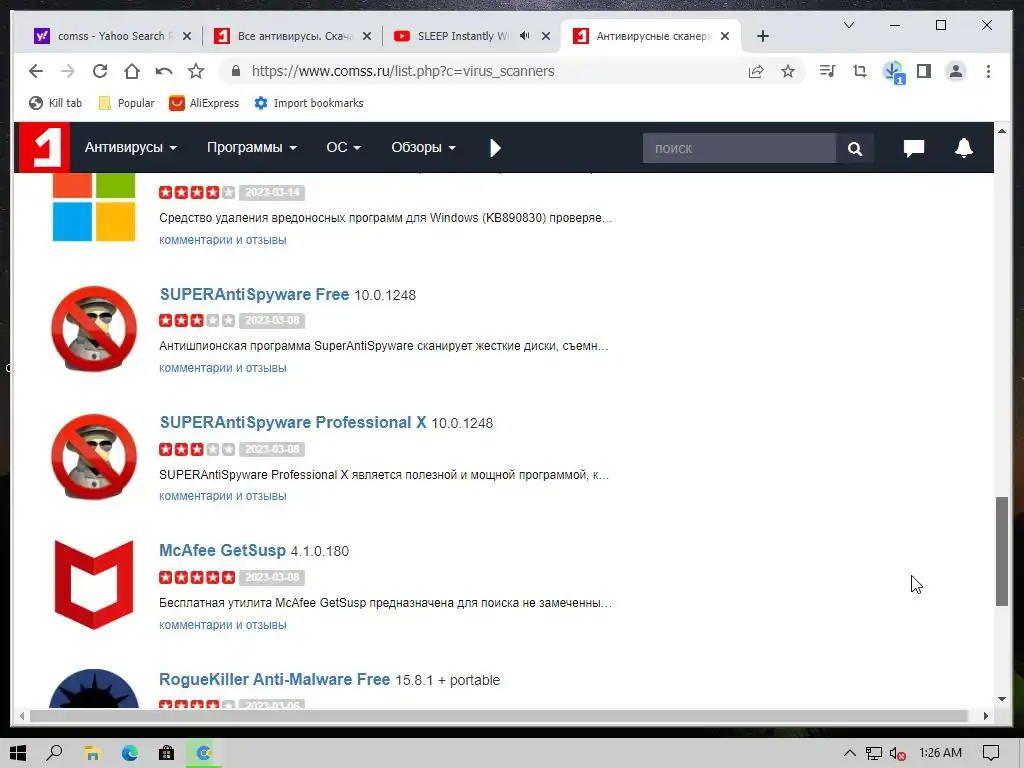The image size is (1024, 768).
Task: Click the vertical page scrollbar thumb
Action: tap(1002, 551)
